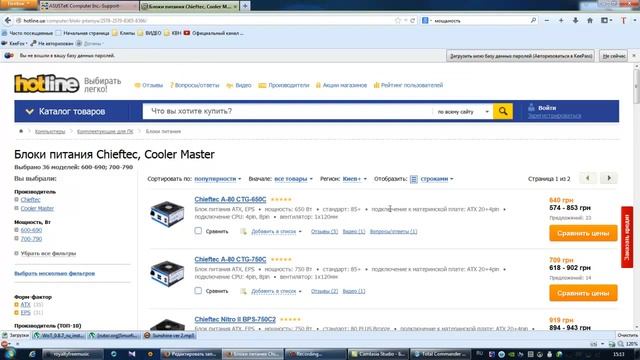Open the Chieftec A-80 CTG-750C product thumbnail
Image resolution: width=640 pixels, height=360 pixels.
click(167, 273)
